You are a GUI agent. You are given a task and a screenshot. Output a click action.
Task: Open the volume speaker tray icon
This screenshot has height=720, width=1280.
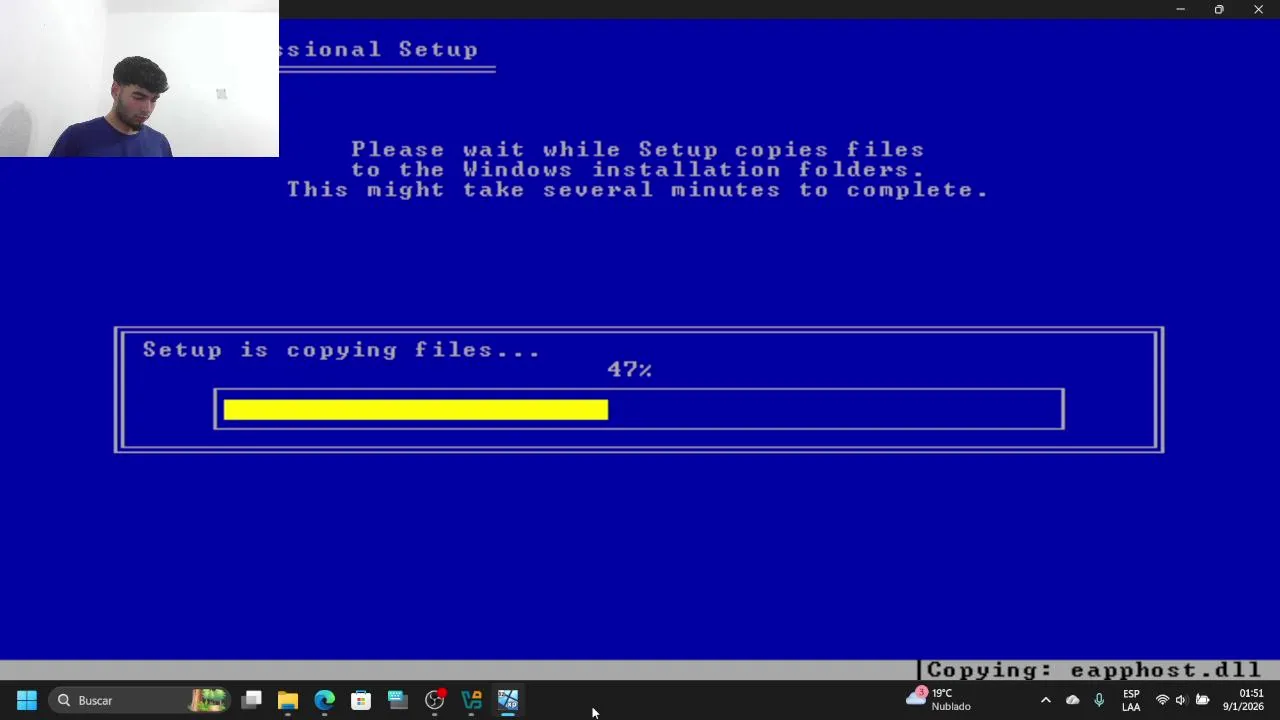(1181, 700)
